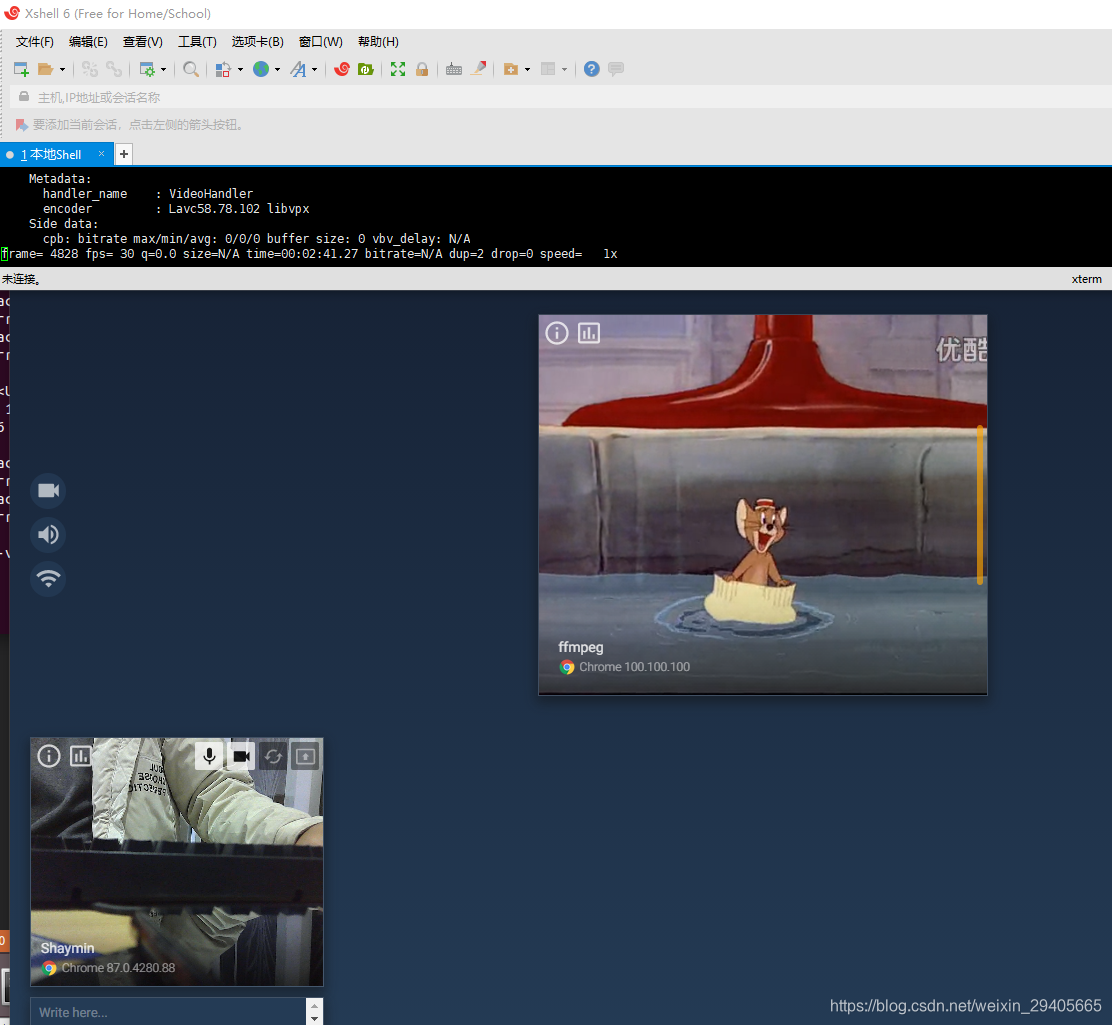Open the 文件(F) menu
The height and width of the screenshot is (1025, 1112).
[35, 42]
